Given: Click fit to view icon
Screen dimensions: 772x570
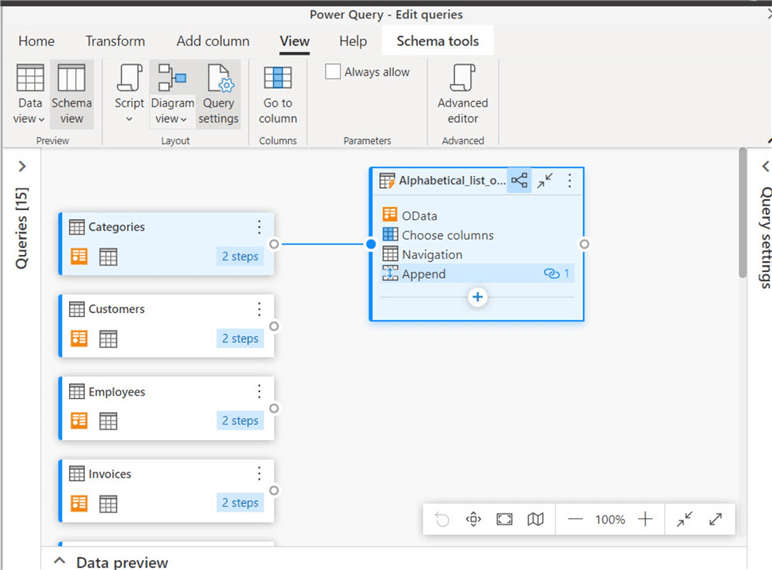Looking at the screenshot, I should [x=504, y=519].
